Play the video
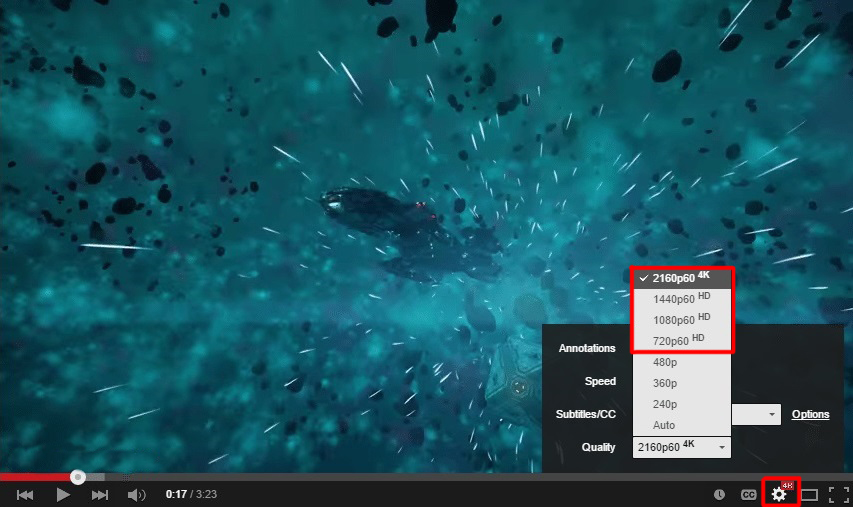The image size is (853, 507). (63, 494)
